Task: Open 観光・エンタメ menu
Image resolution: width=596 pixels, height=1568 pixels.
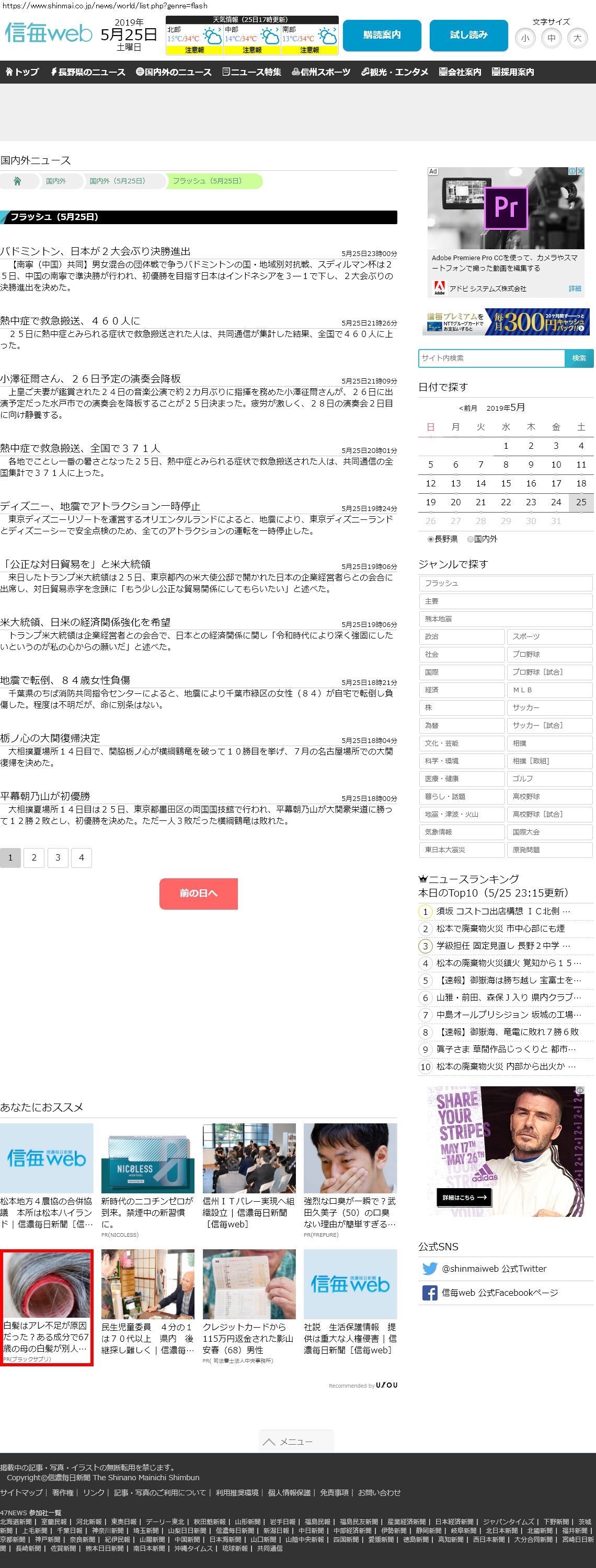Action: [395, 72]
